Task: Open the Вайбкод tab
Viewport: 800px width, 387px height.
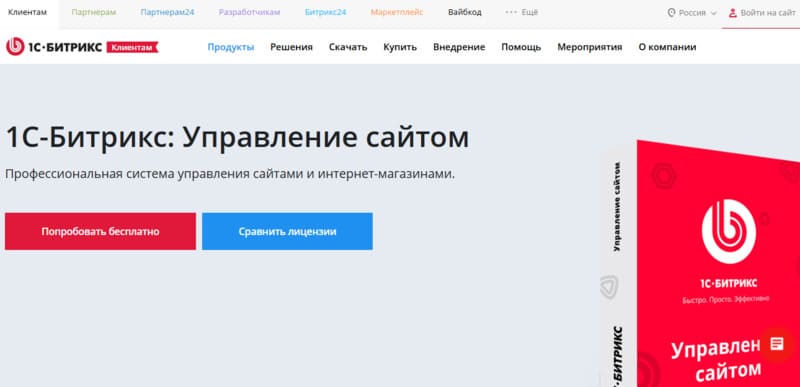Action: (465, 12)
